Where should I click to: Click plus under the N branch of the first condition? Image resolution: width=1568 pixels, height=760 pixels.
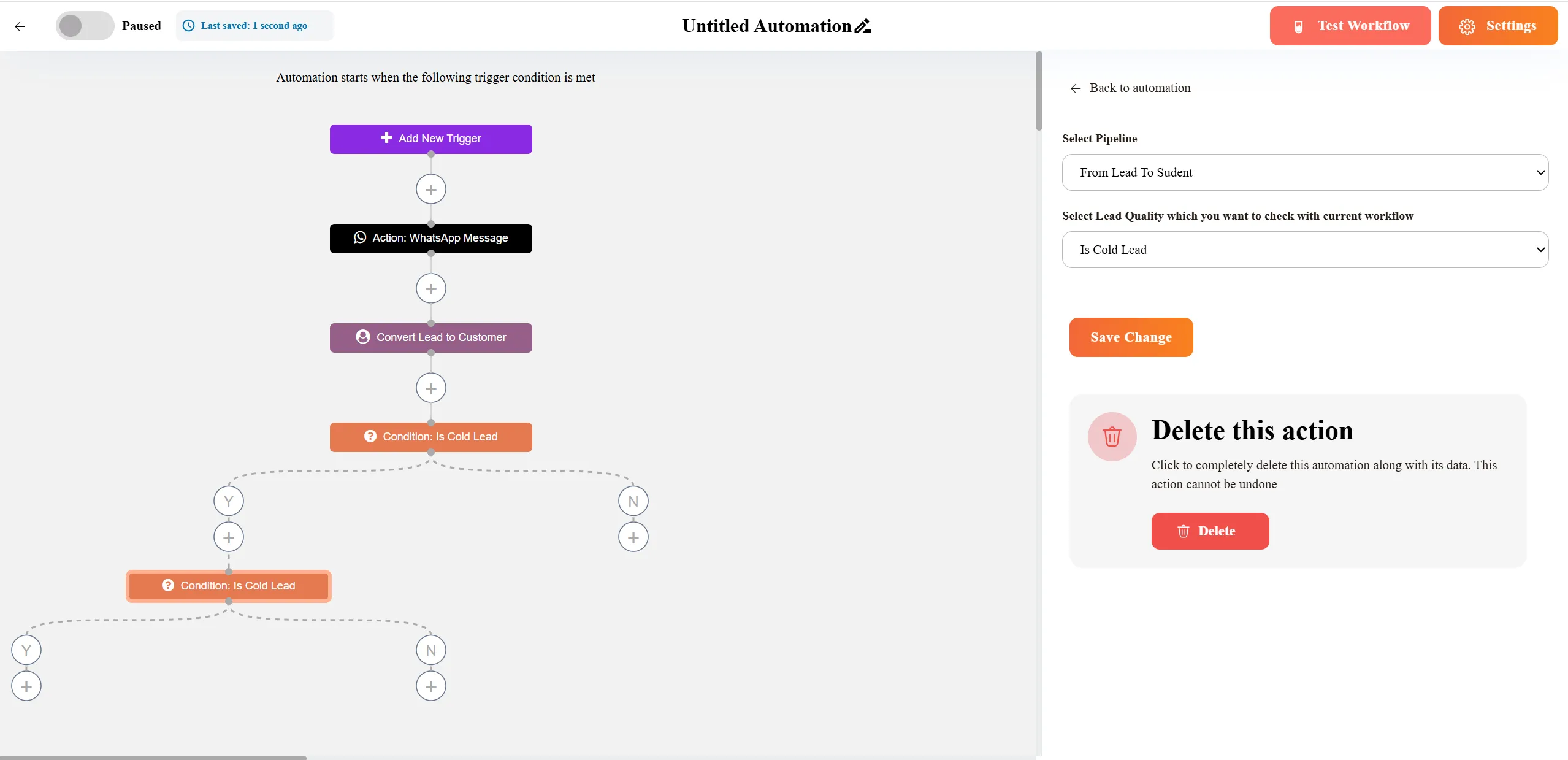pos(633,537)
